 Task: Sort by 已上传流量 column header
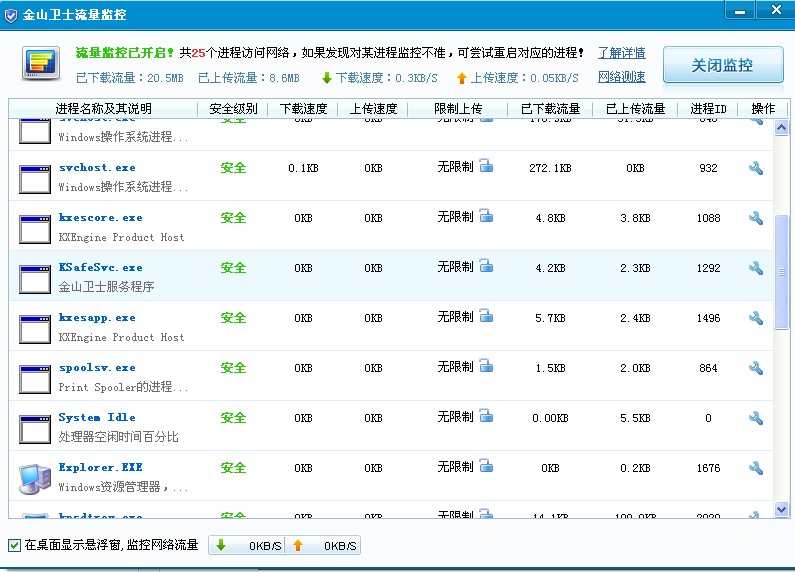635,109
